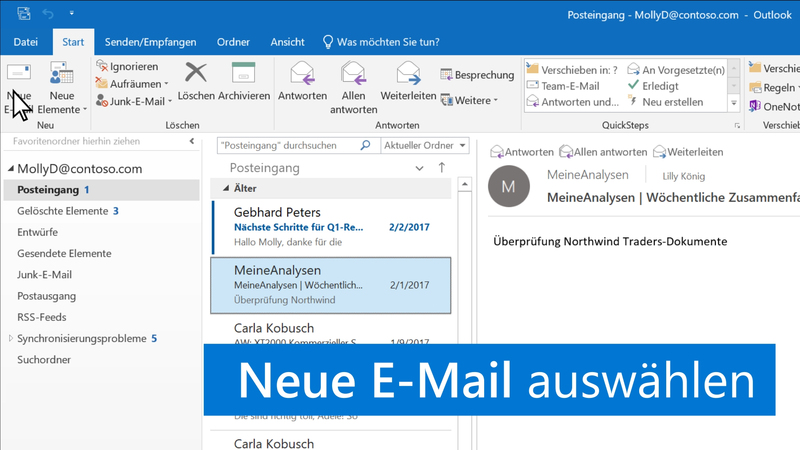Click Ignorieren in the ribbon
800x450 pixels.
point(126,67)
